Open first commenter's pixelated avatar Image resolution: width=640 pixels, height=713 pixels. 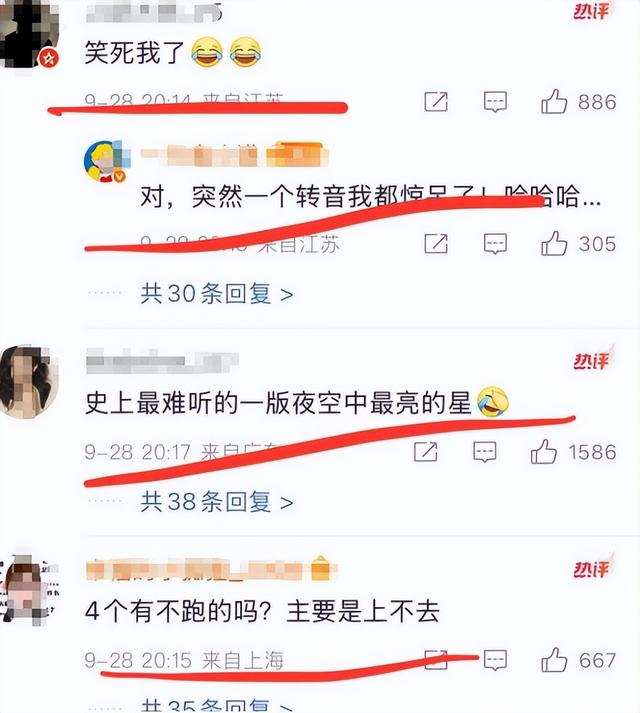(30, 33)
